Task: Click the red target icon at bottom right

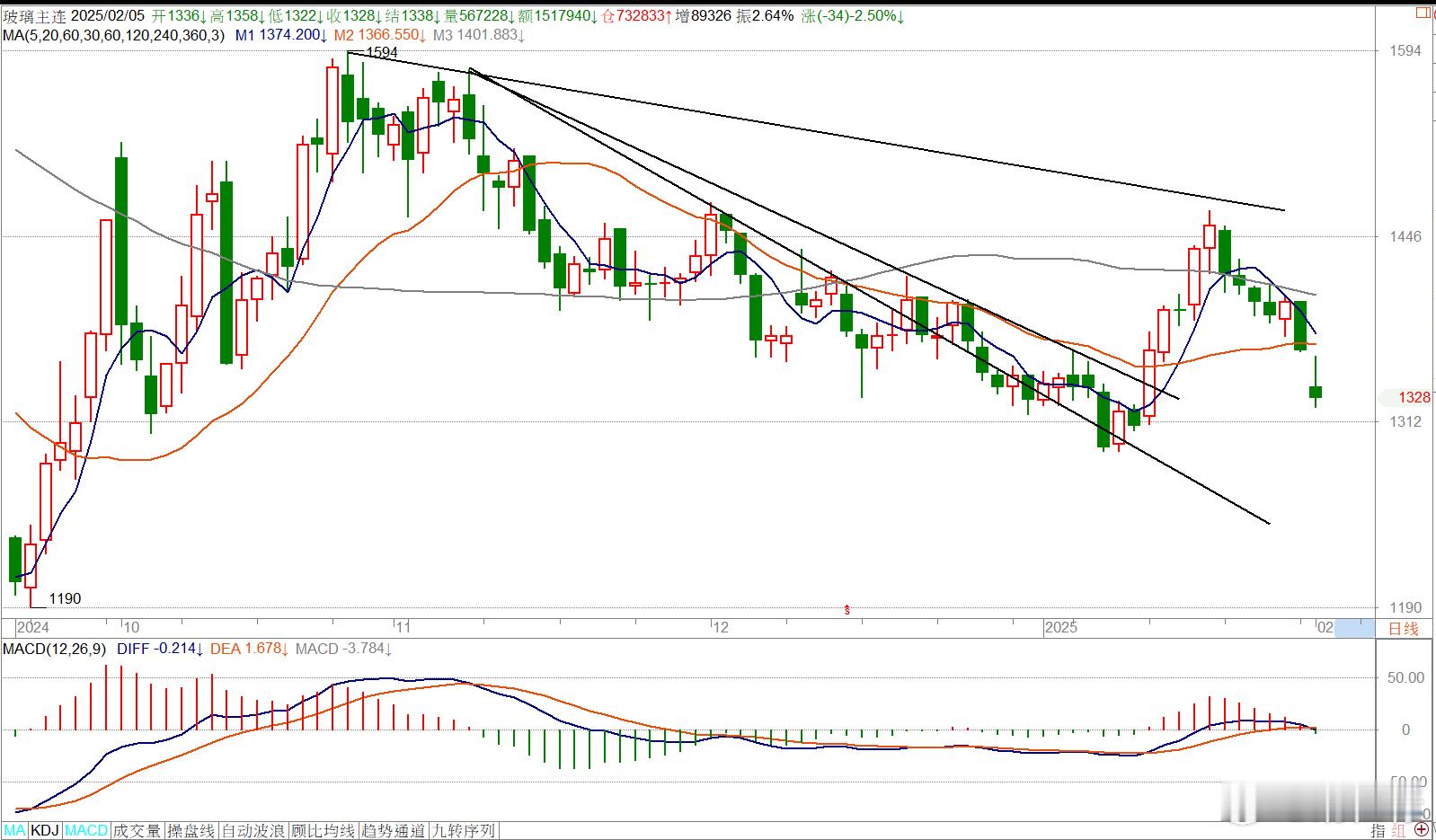Action: [x=1422, y=828]
